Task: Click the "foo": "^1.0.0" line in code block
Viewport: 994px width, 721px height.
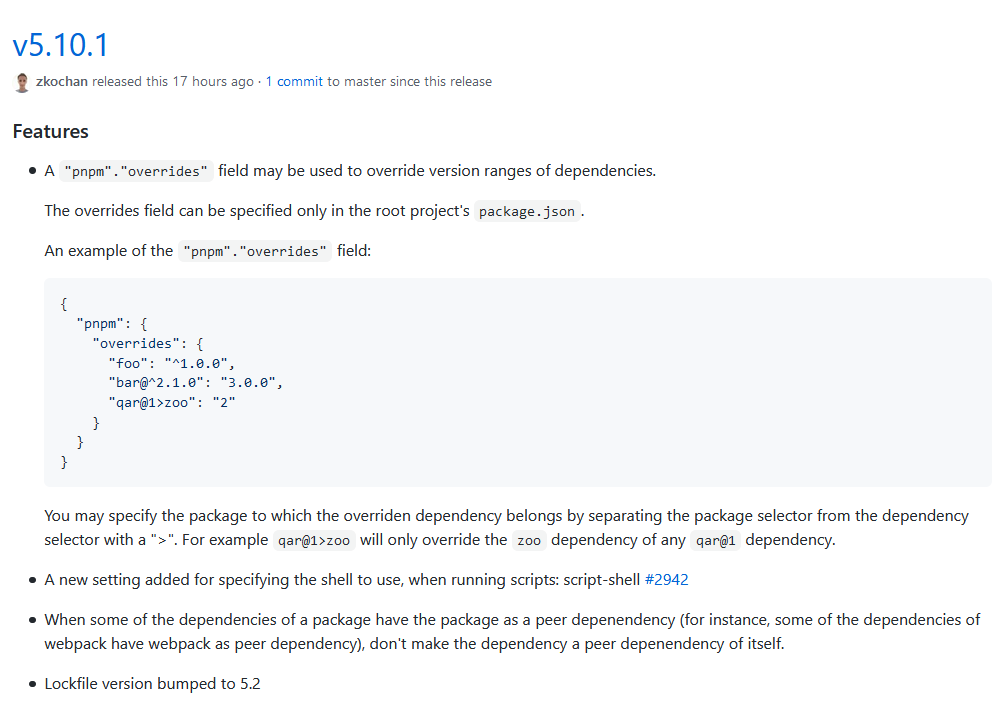Action: 171,363
